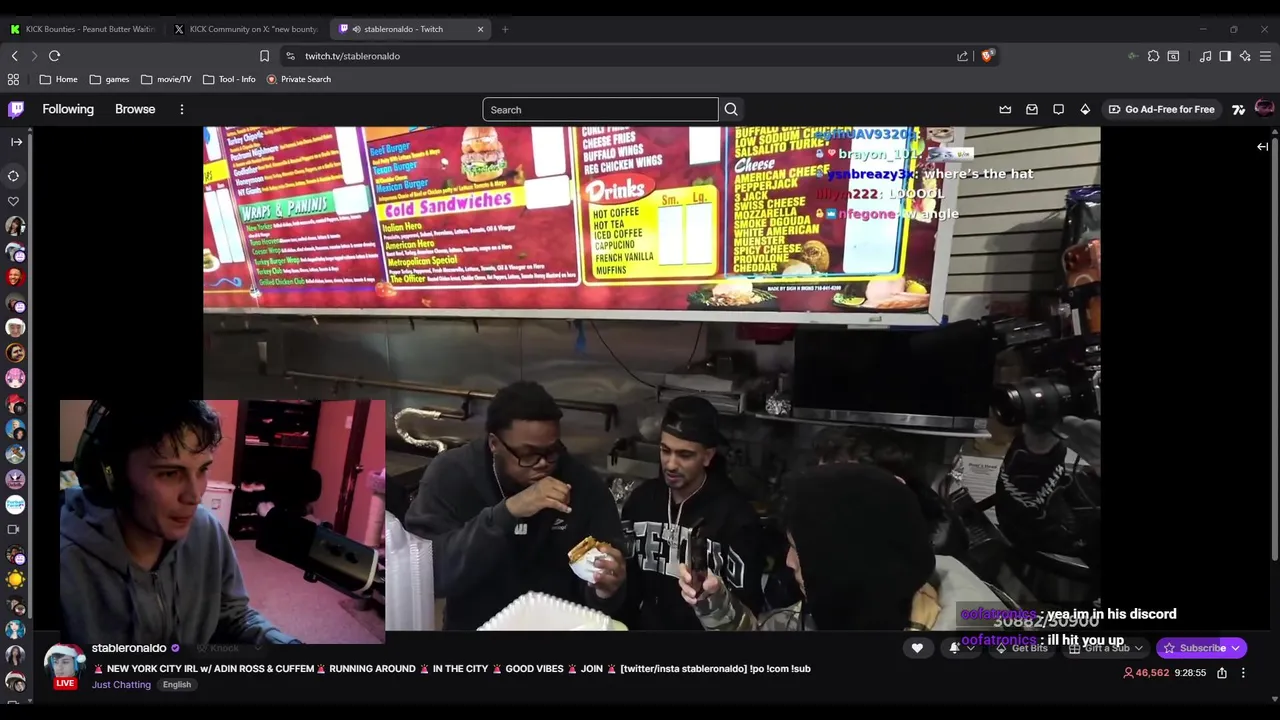
Task: Open the notification bell dropdown
Action: 961,648
